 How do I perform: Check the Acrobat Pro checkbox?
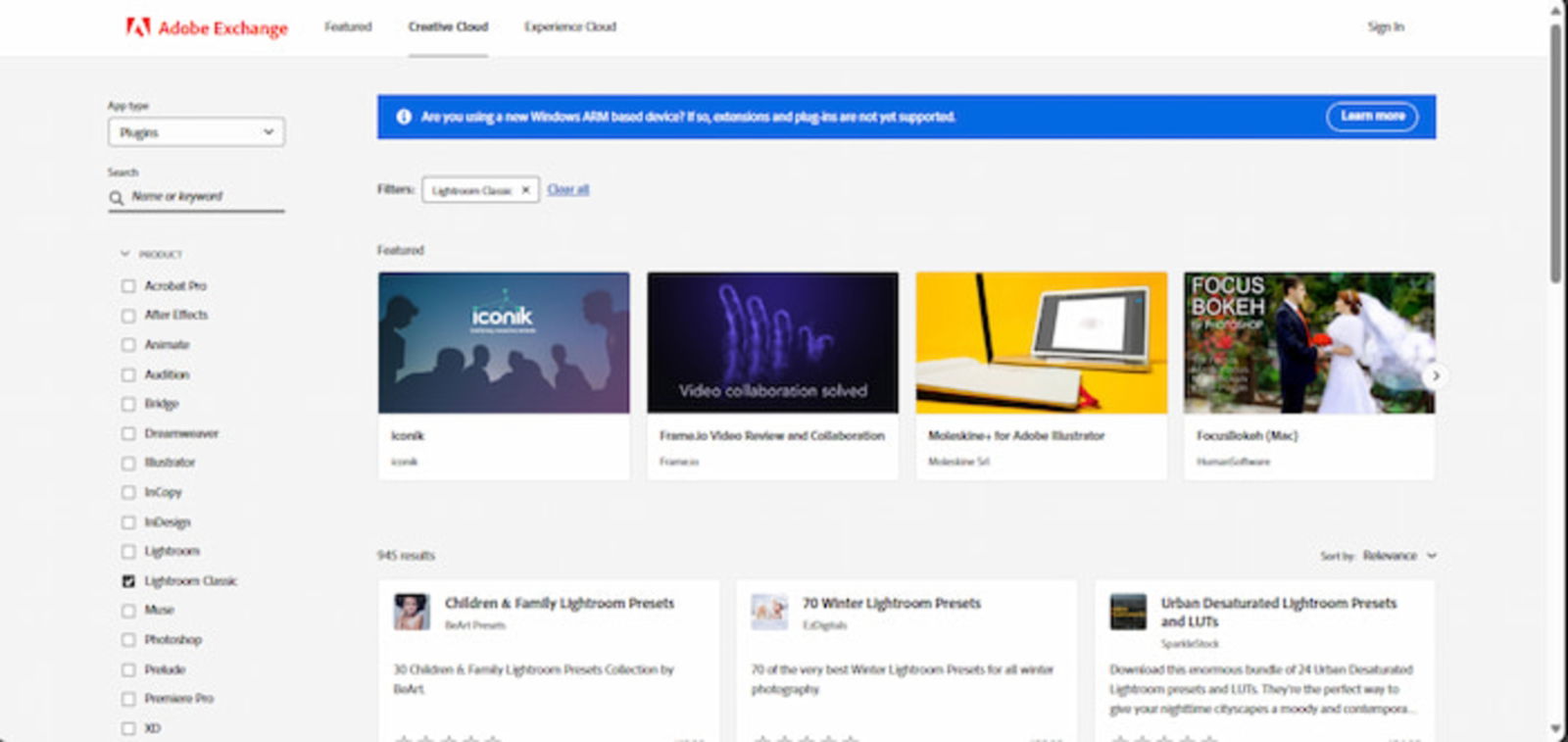(128, 286)
